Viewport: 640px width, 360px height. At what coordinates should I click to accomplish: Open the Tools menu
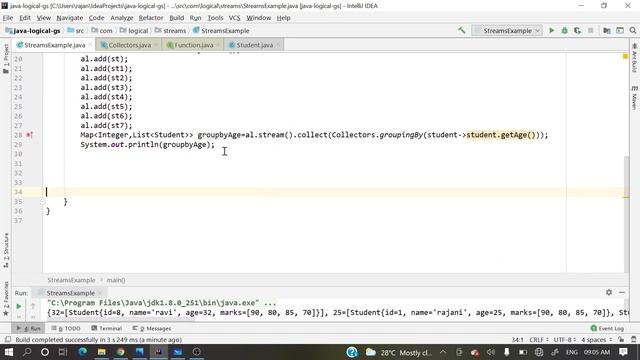point(215,18)
